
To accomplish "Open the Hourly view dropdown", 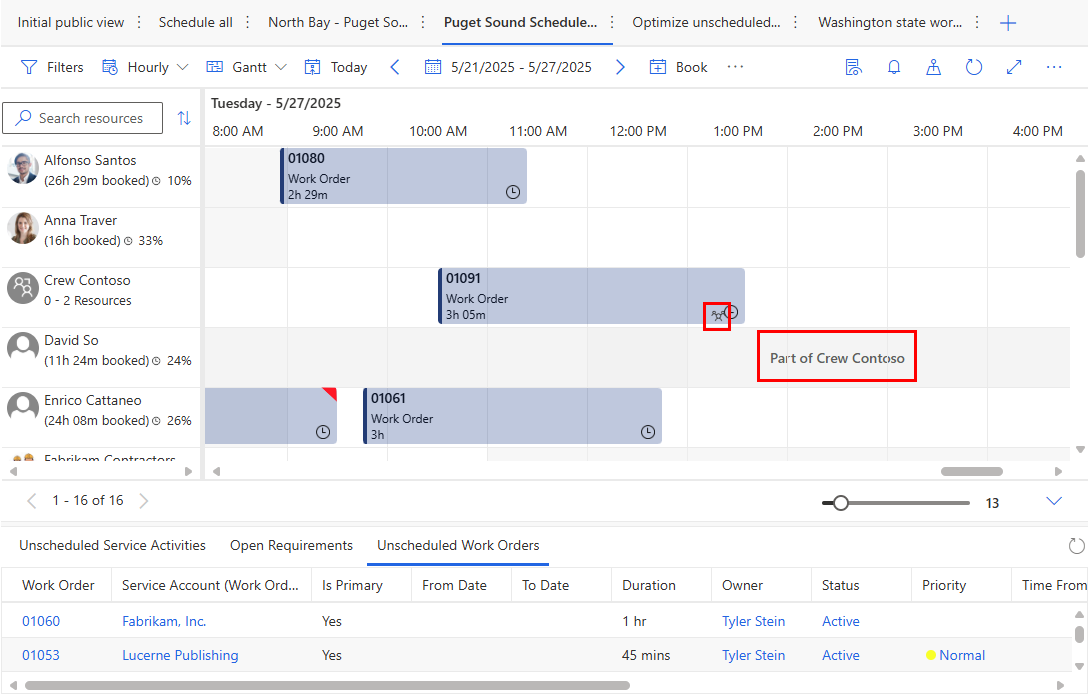I will (145, 67).
